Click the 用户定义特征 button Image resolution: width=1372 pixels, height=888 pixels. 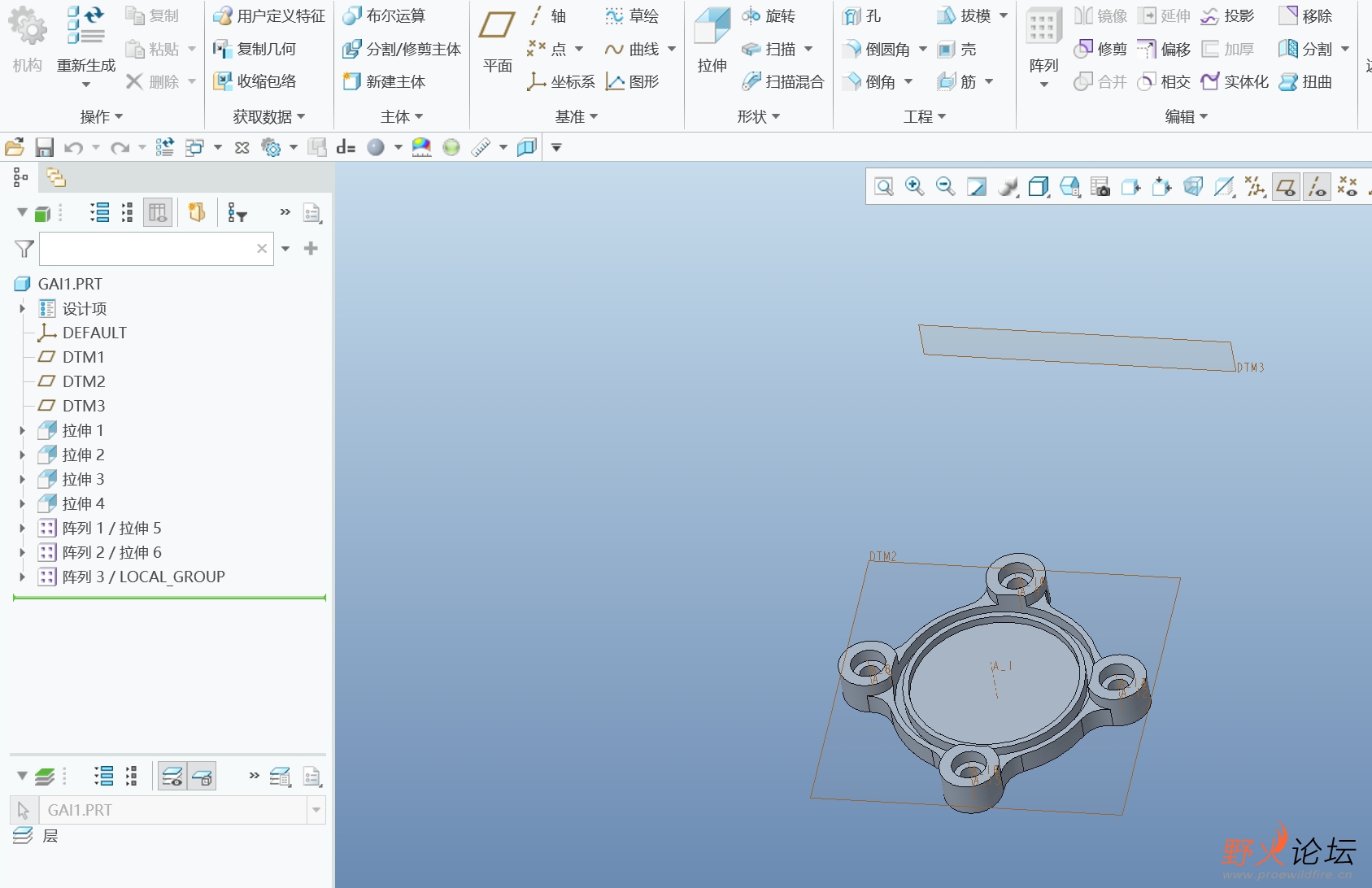pos(269,16)
